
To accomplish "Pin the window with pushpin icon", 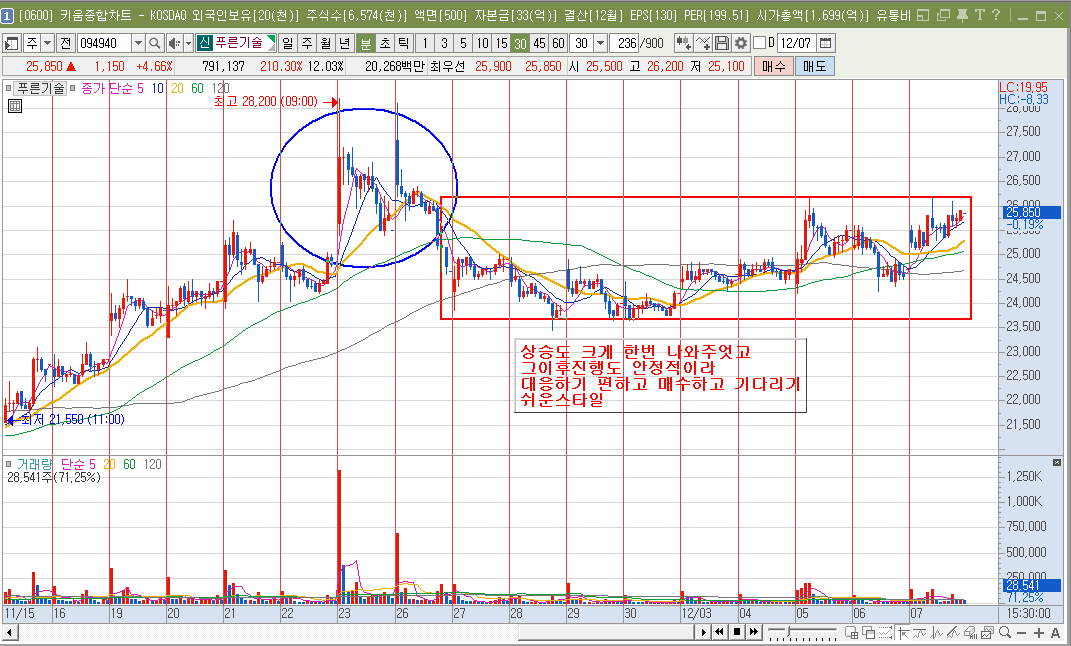I will coord(961,14).
